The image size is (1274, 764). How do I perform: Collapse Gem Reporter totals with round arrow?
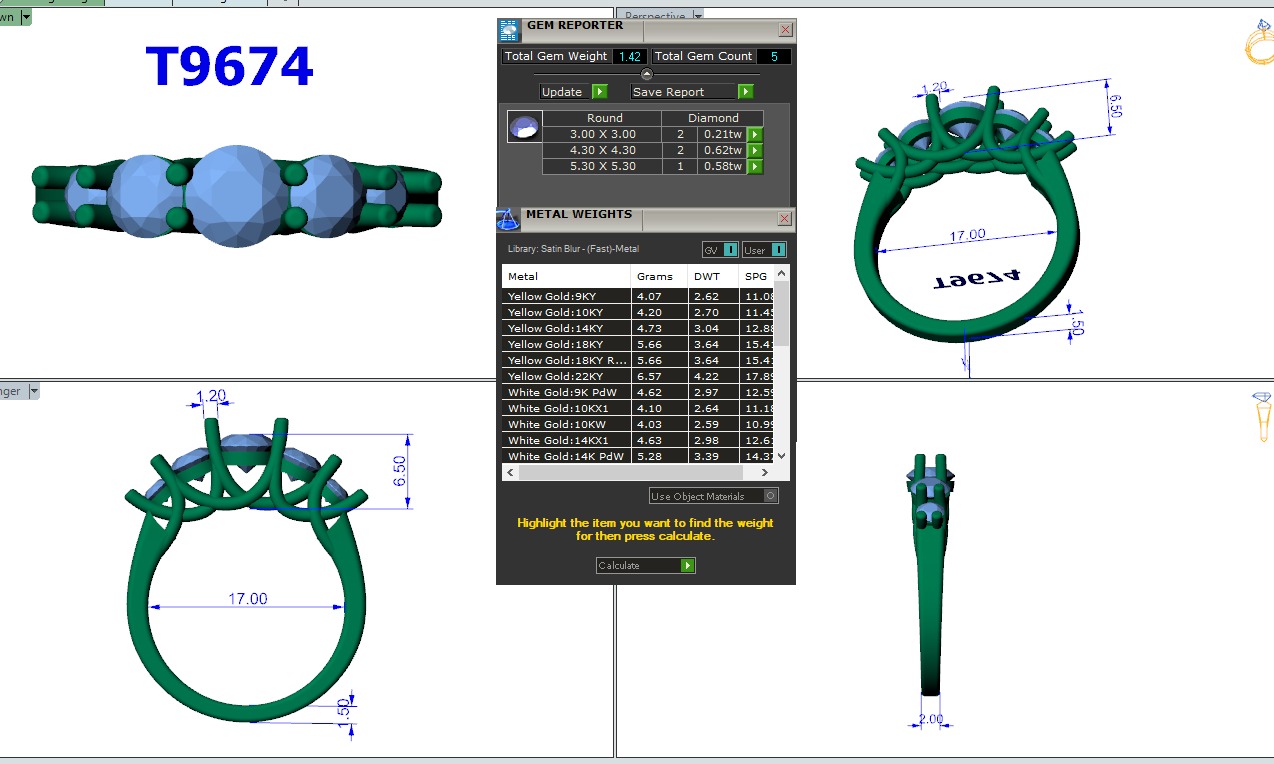[646, 74]
